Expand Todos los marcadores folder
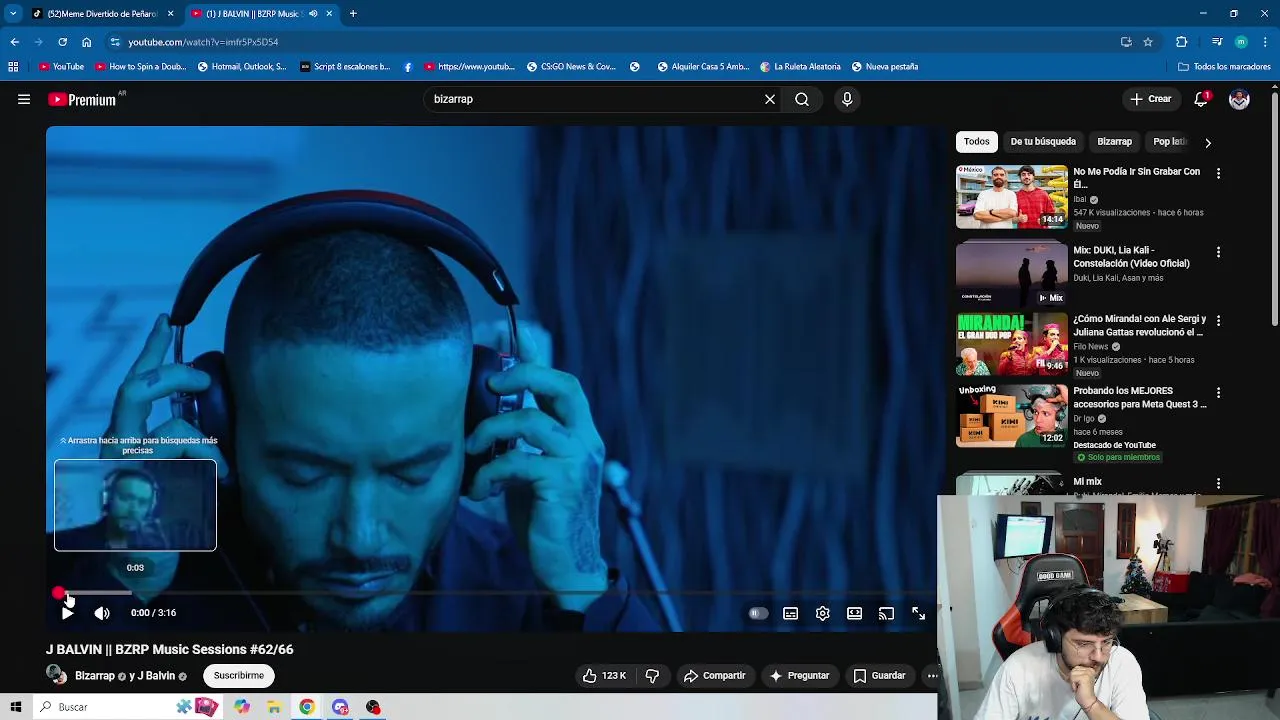Screen dimensions: 1280x720 click(x=1224, y=67)
